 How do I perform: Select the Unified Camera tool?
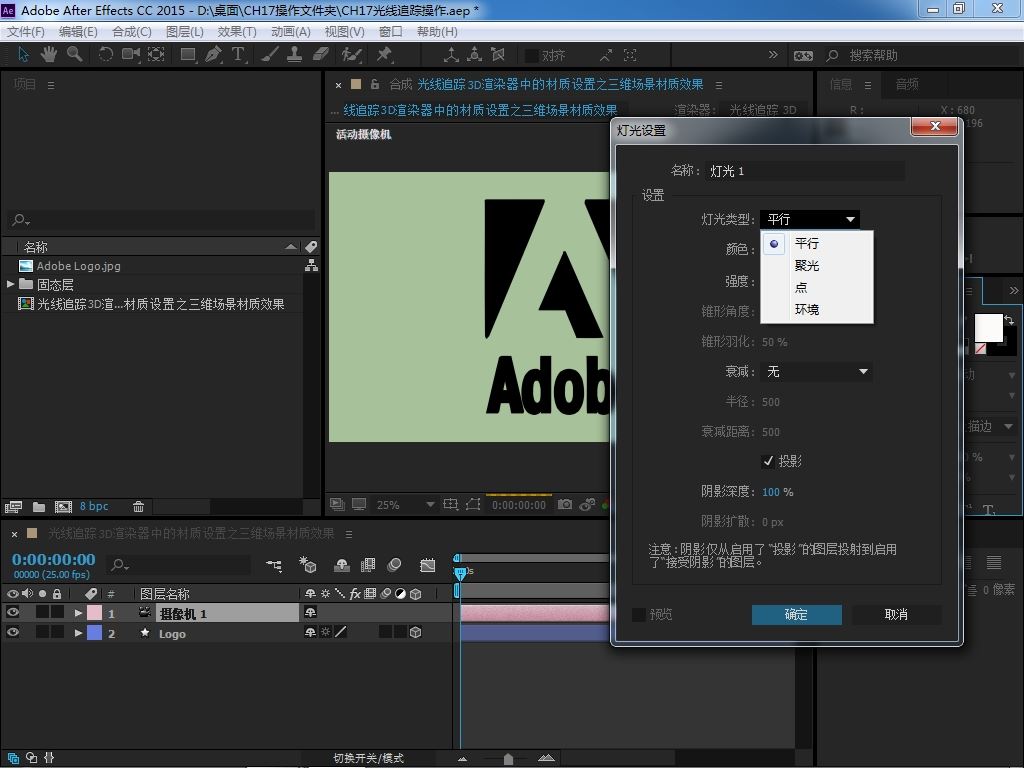131,55
